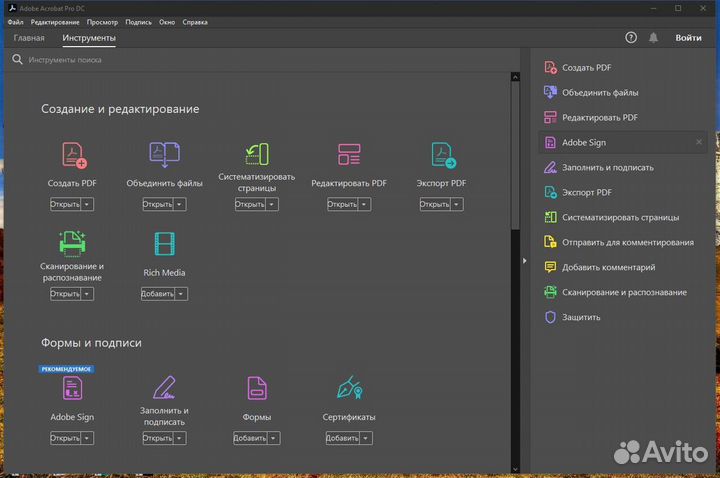The image size is (720, 478).
Task: Click the Отправить для комментирования icon in sidebar
Action: pos(550,242)
